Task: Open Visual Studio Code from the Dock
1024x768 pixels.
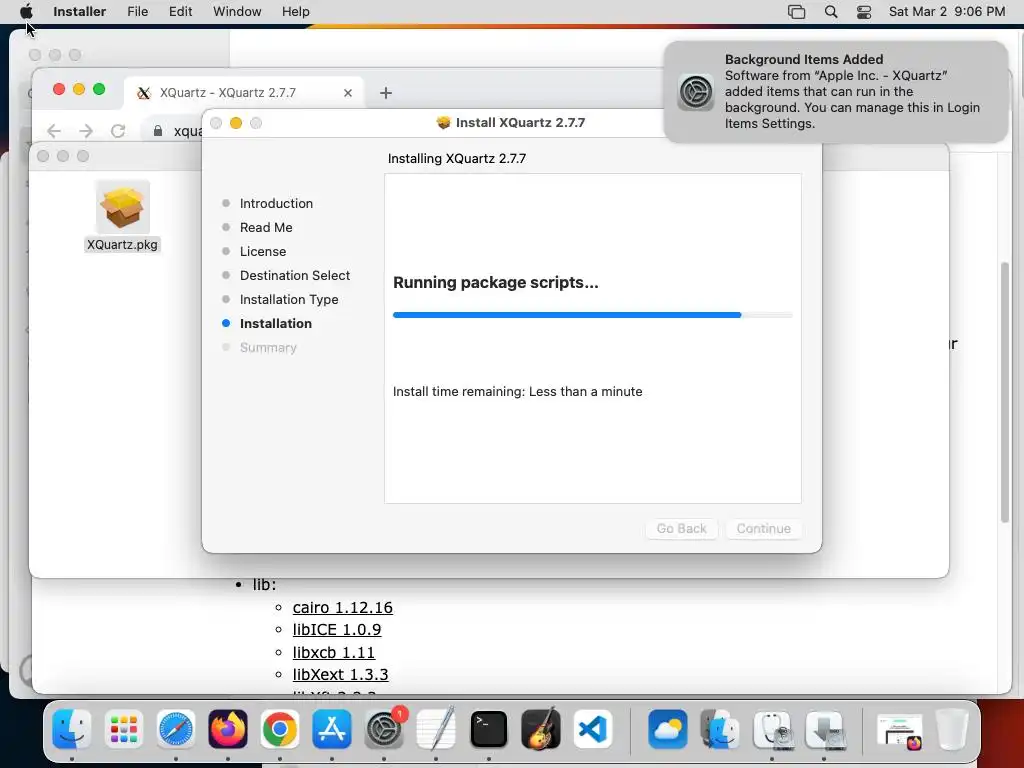Action: pos(593,729)
